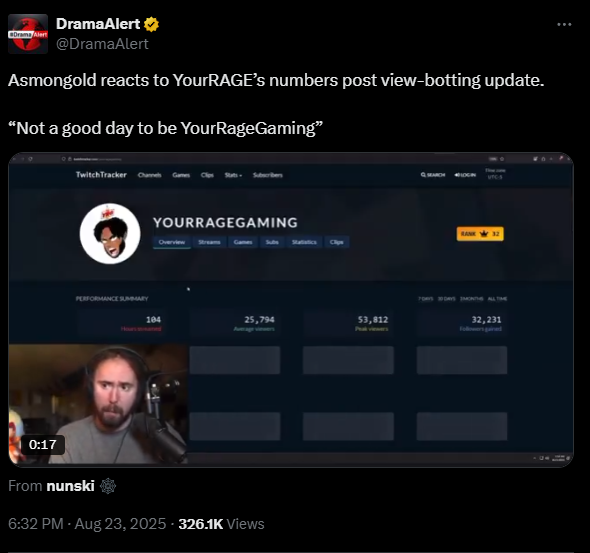Select the Overview tab under YourRageGaming

tap(172, 242)
